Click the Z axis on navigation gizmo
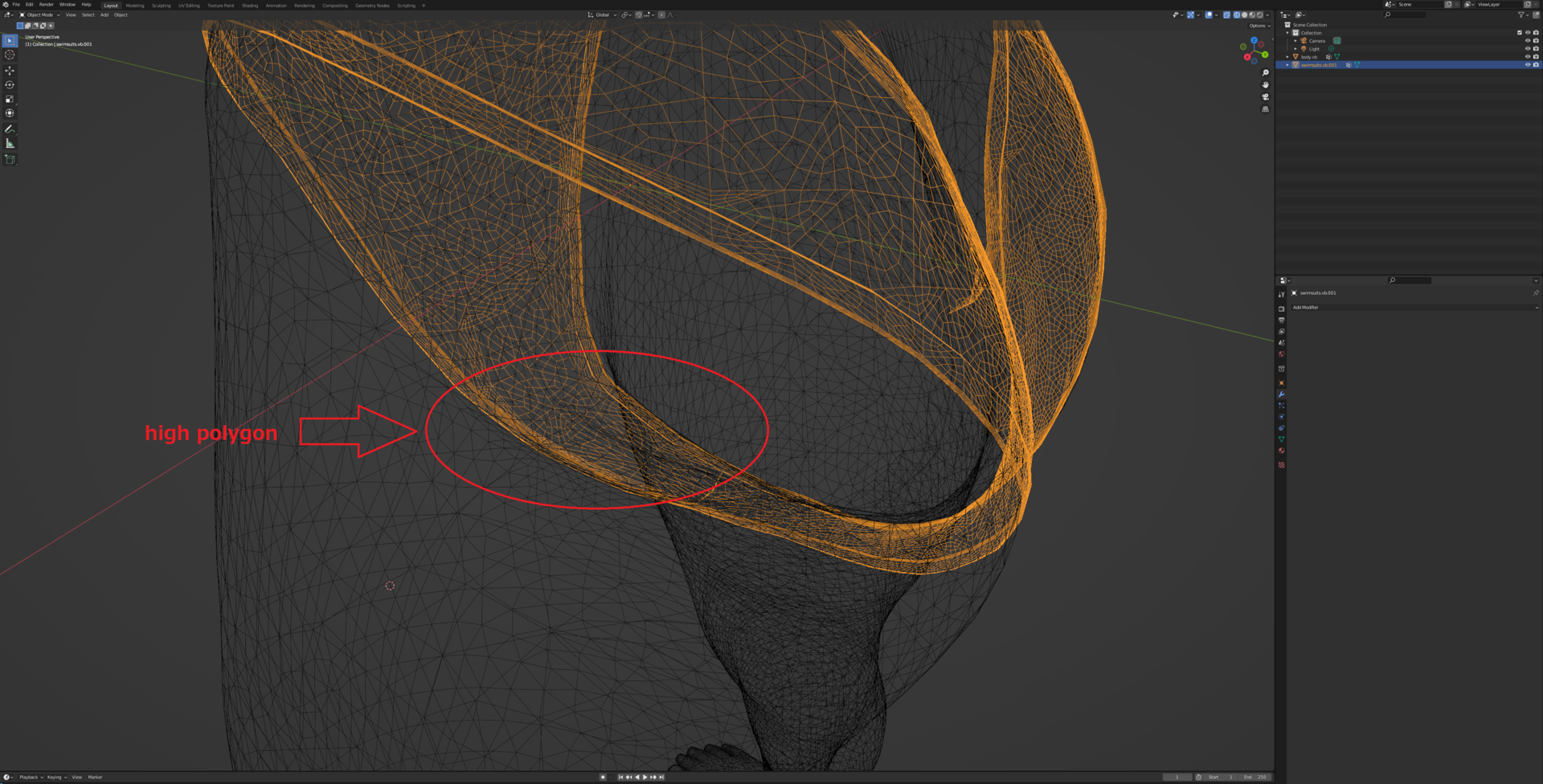The width and height of the screenshot is (1543, 784). click(1254, 40)
